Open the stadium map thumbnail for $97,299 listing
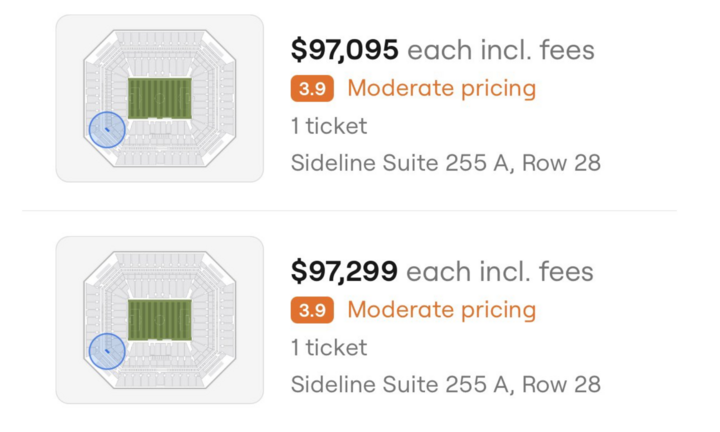Screen dimensions: 720x432 pyautogui.click(x=160, y=320)
